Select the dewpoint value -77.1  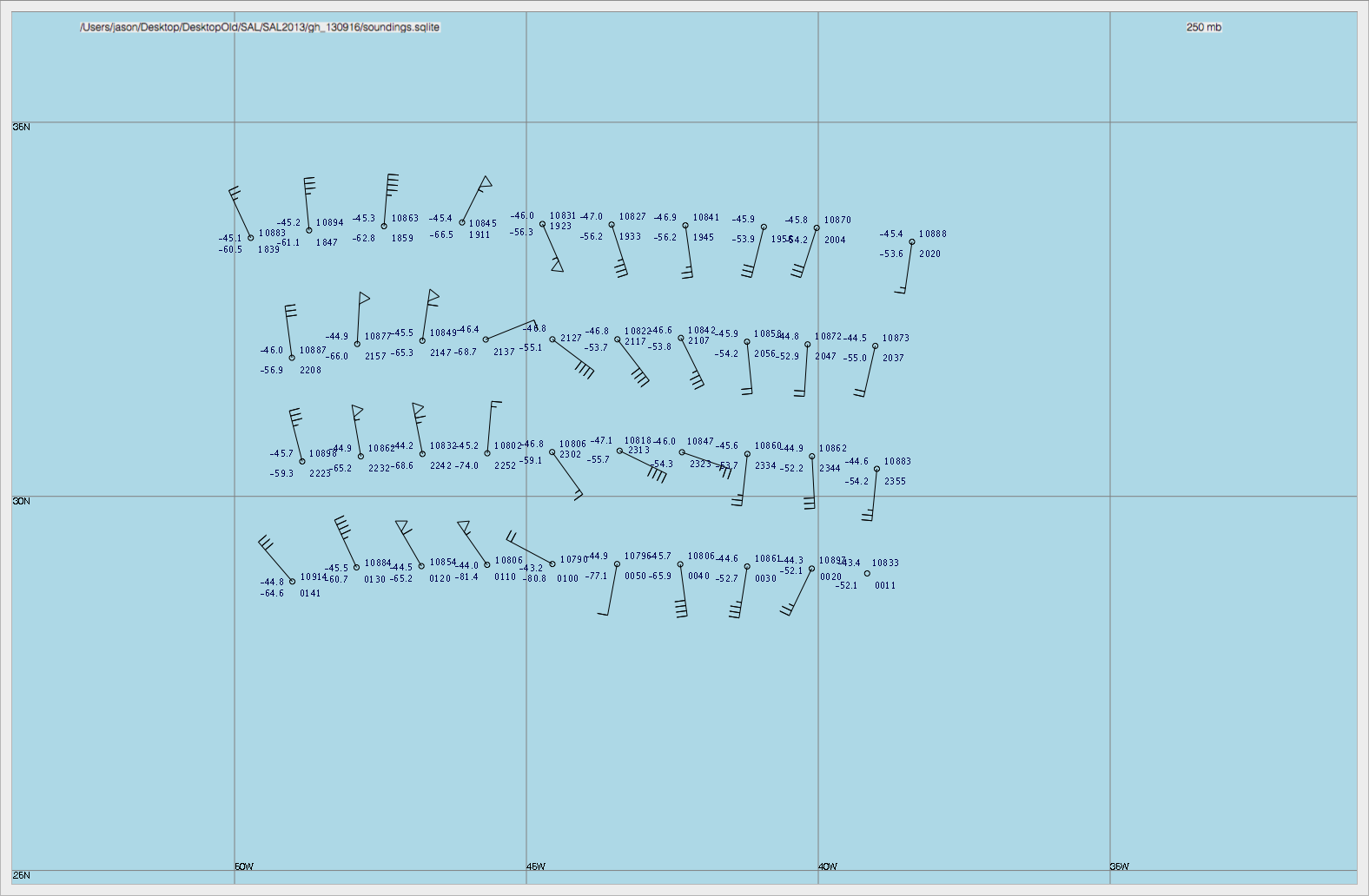pyautogui.click(x=597, y=576)
